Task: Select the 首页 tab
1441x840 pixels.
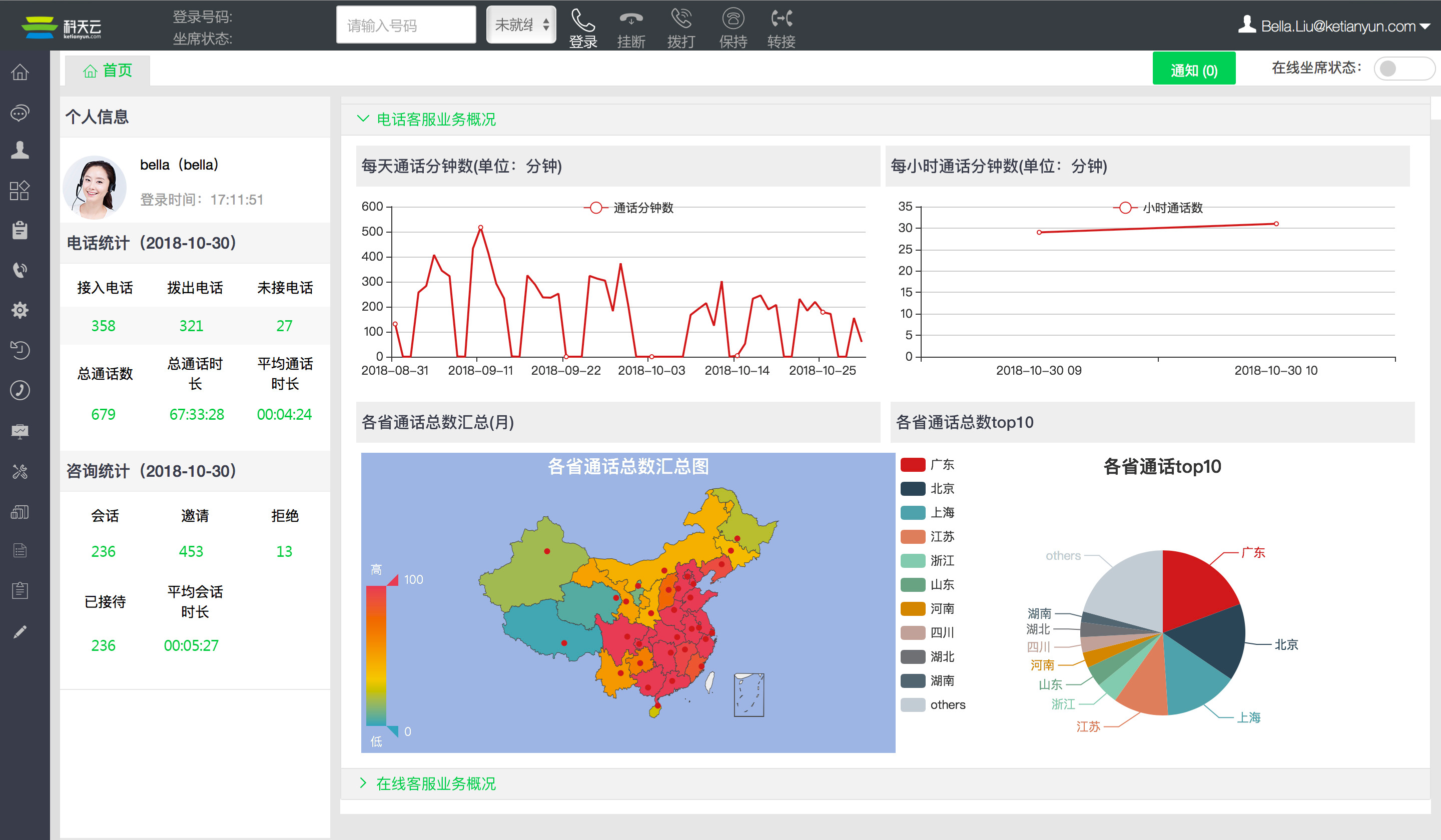Action: click(x=108, y=71)
